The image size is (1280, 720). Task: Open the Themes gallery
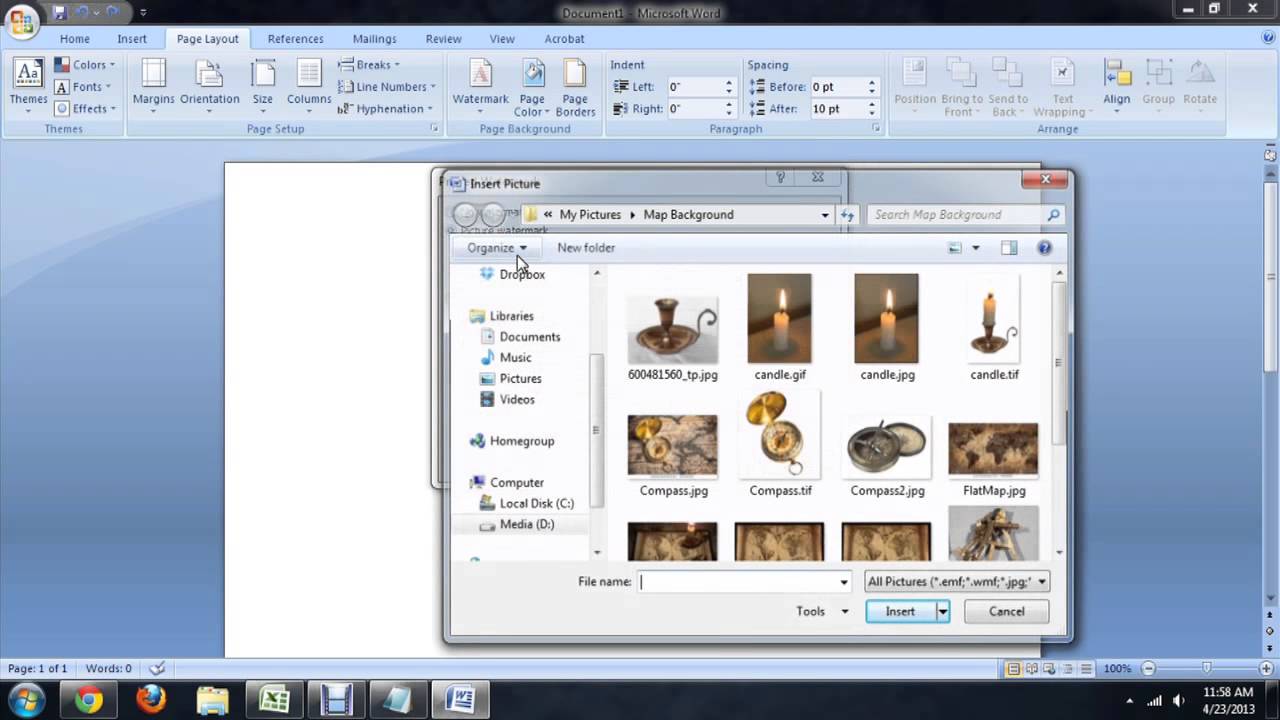click(x=28, y=83)
